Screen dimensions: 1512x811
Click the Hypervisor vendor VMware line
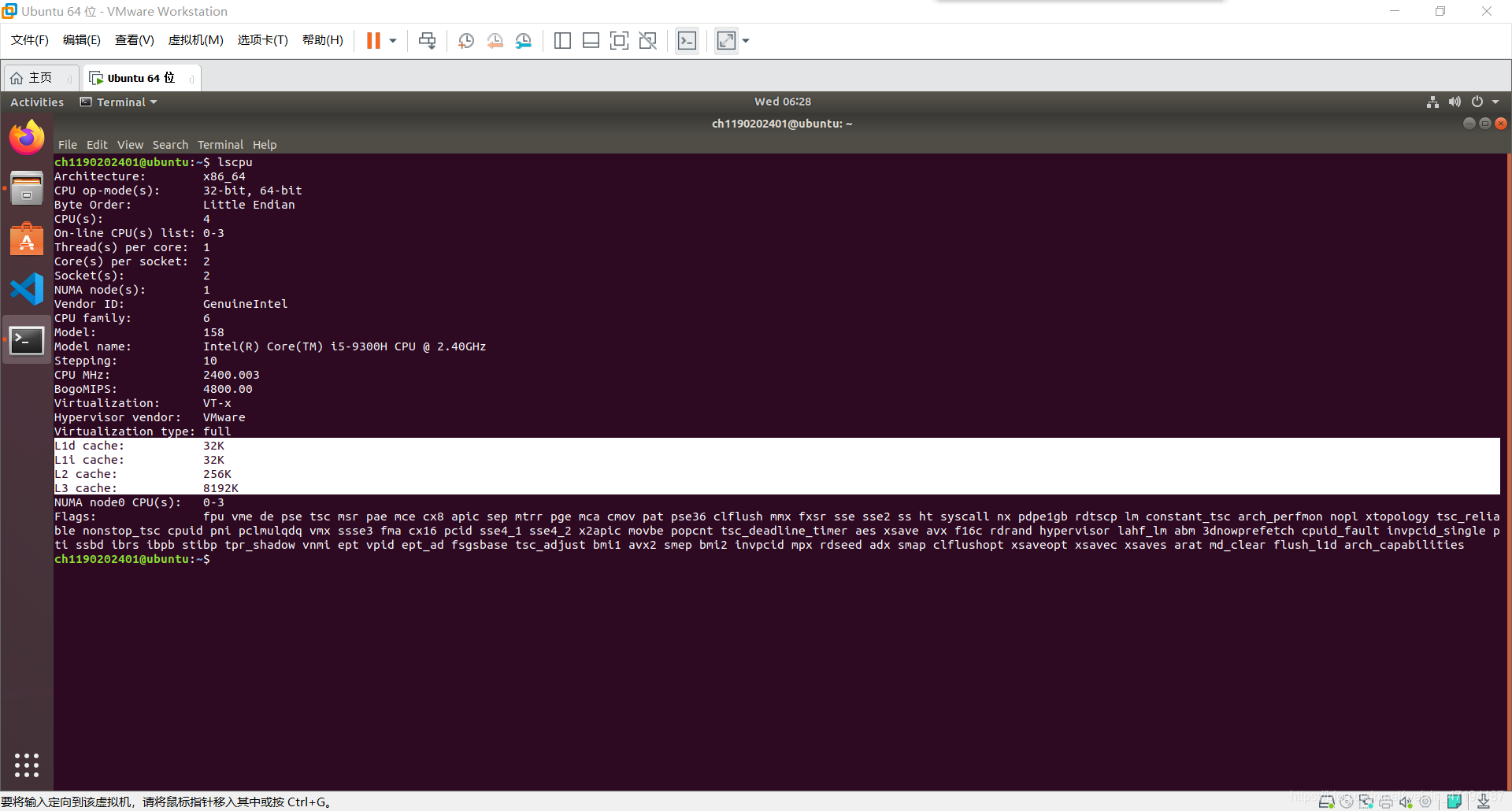tap(150, 417)
